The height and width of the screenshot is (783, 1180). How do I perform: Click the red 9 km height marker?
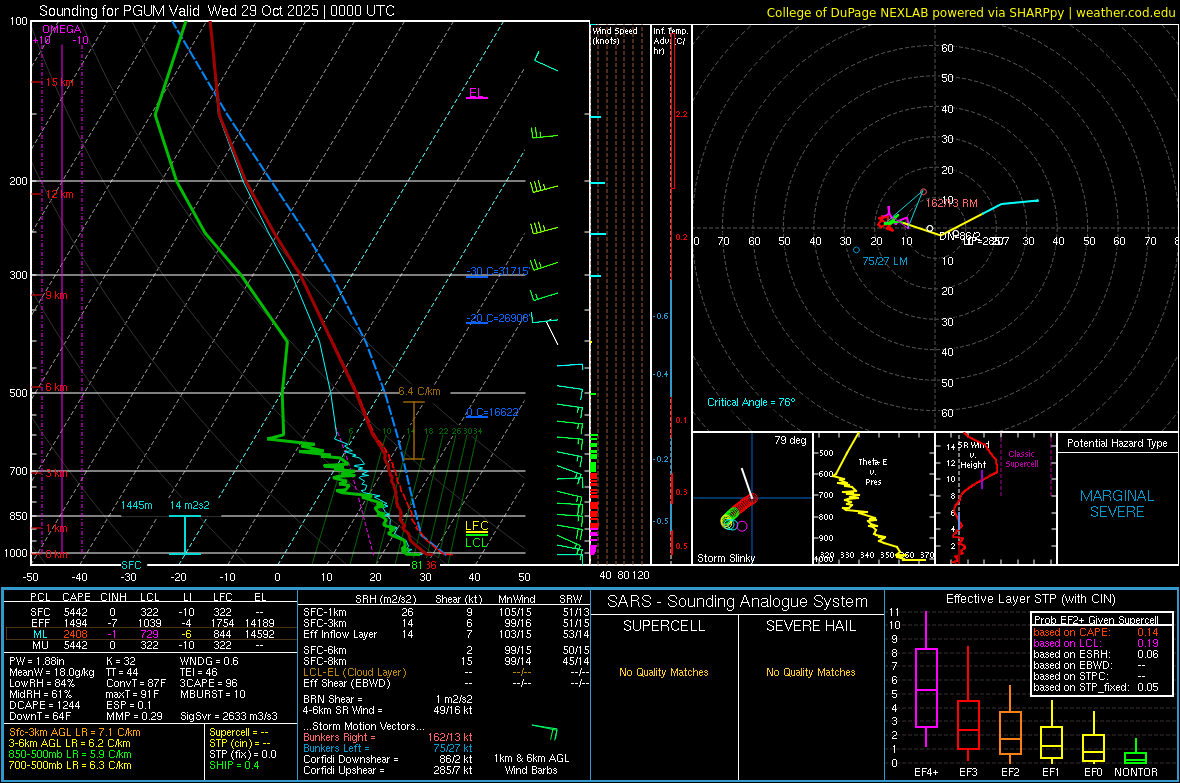(56, 295)
